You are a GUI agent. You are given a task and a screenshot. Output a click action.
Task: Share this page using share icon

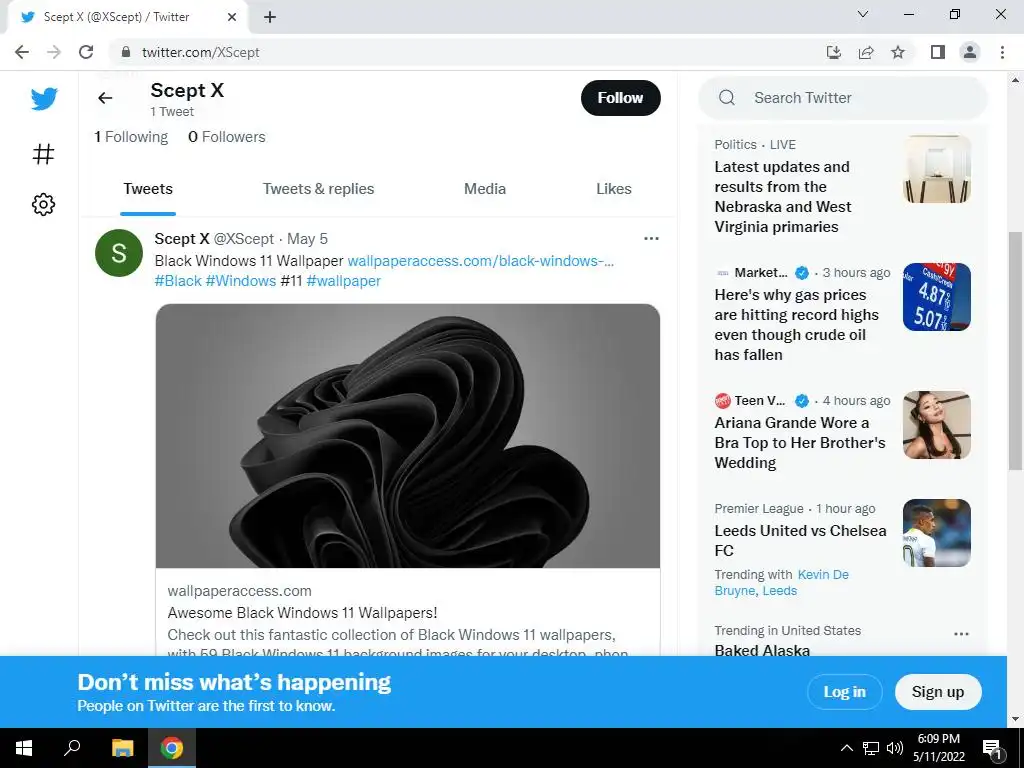coord(866,52)
